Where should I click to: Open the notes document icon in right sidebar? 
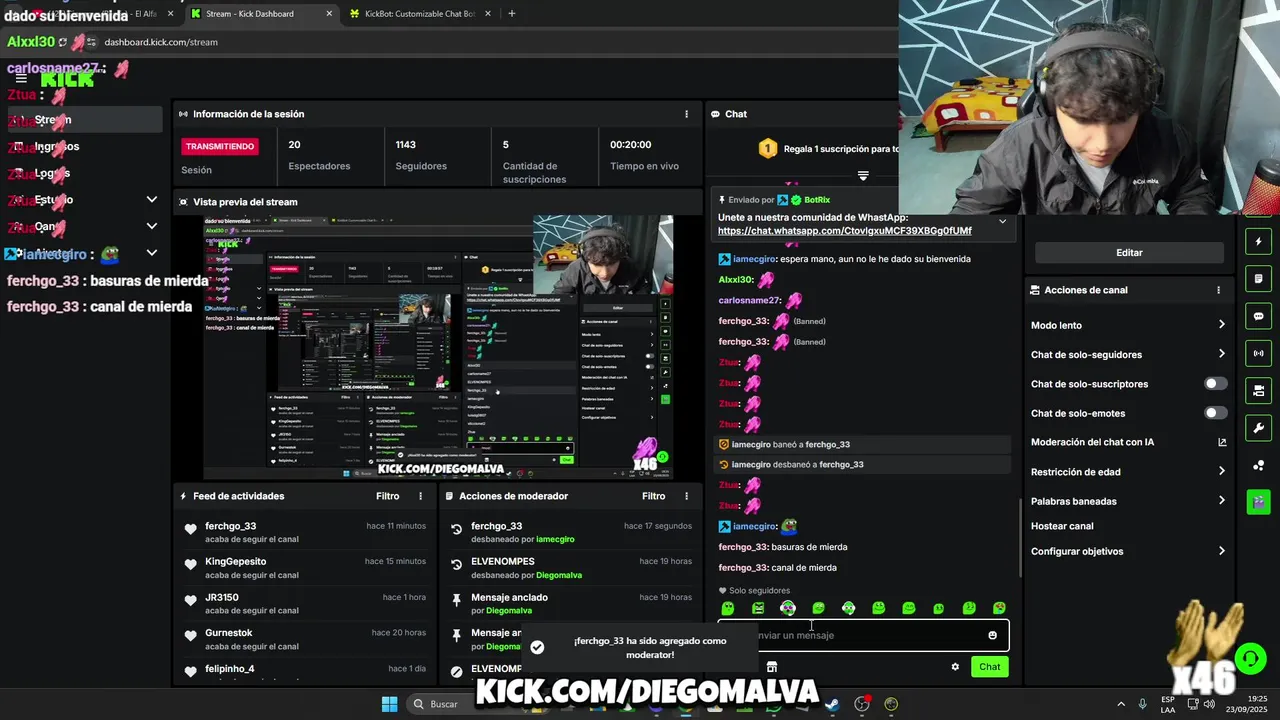[1258, 279]
